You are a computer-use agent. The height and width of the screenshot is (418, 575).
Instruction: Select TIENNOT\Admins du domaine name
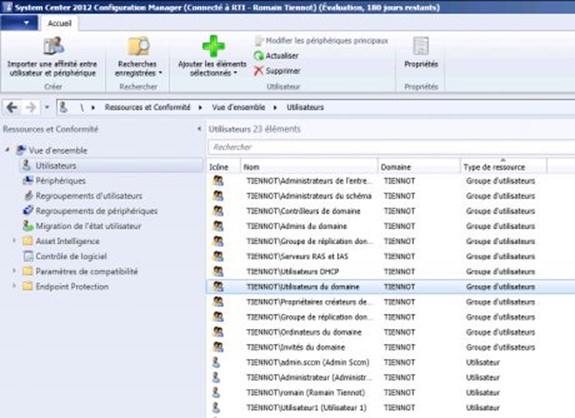pos(296,226)
